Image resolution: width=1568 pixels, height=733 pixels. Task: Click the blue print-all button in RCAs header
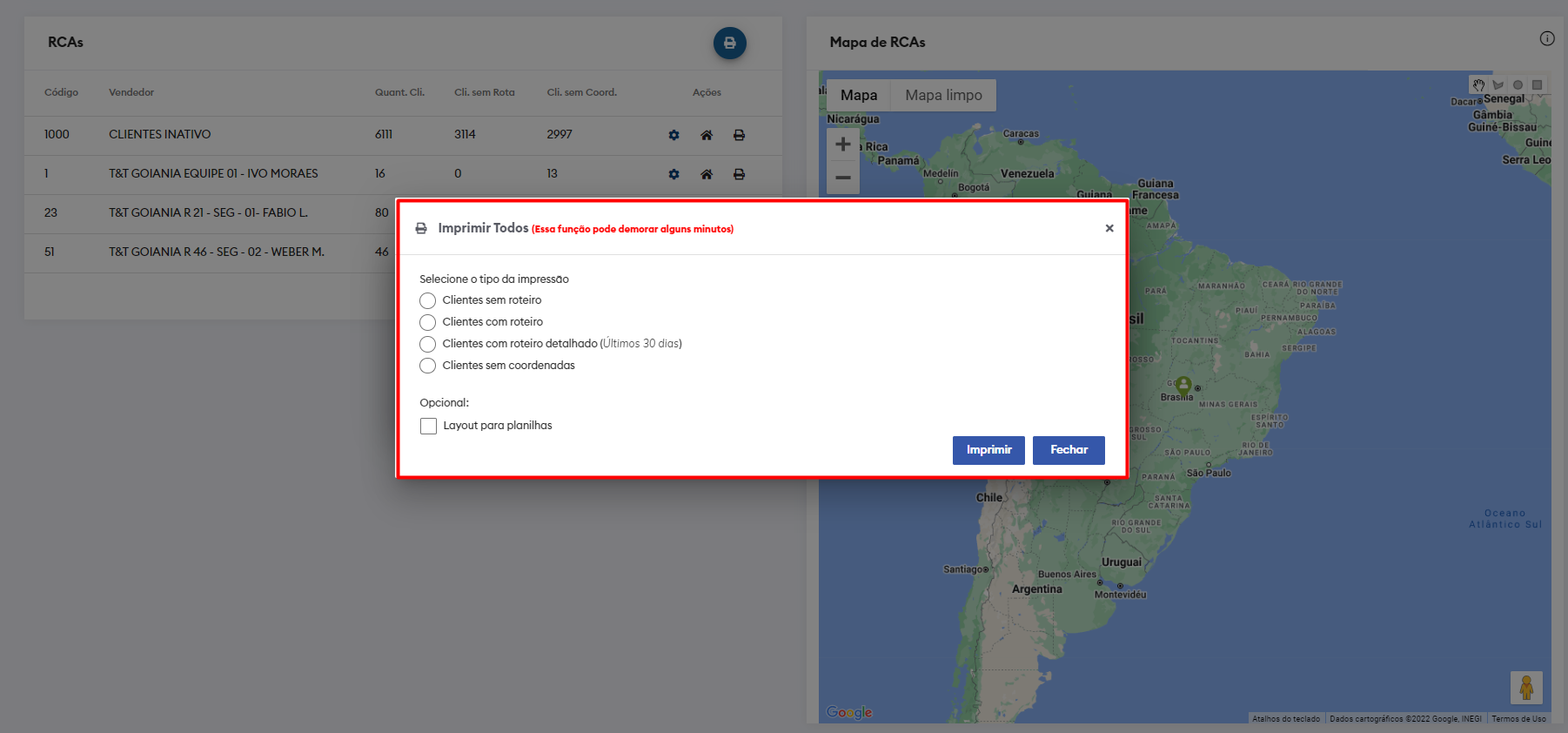click(730, 43)
